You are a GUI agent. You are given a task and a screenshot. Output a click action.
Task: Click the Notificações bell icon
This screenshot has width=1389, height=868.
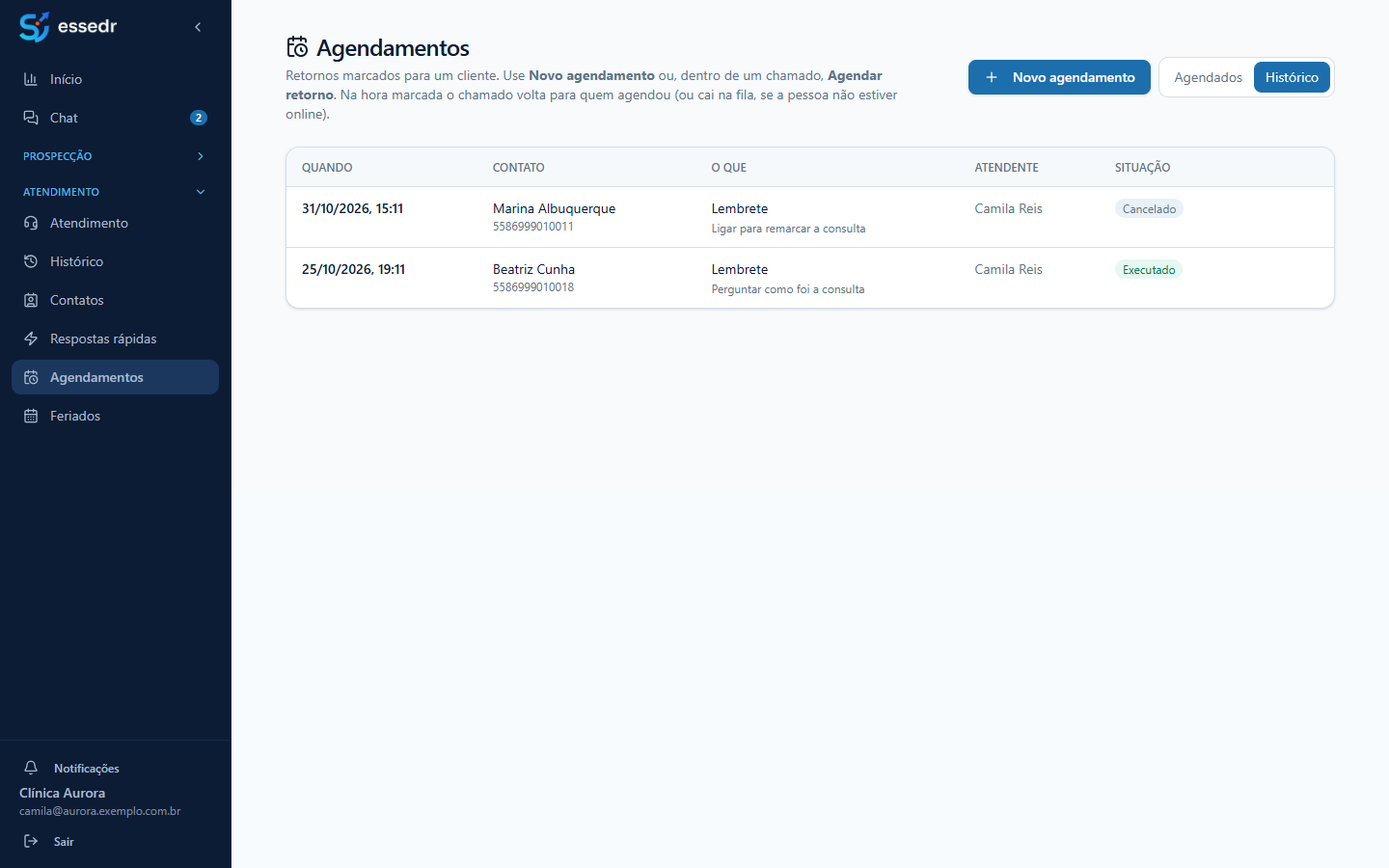tap(31, 768)
